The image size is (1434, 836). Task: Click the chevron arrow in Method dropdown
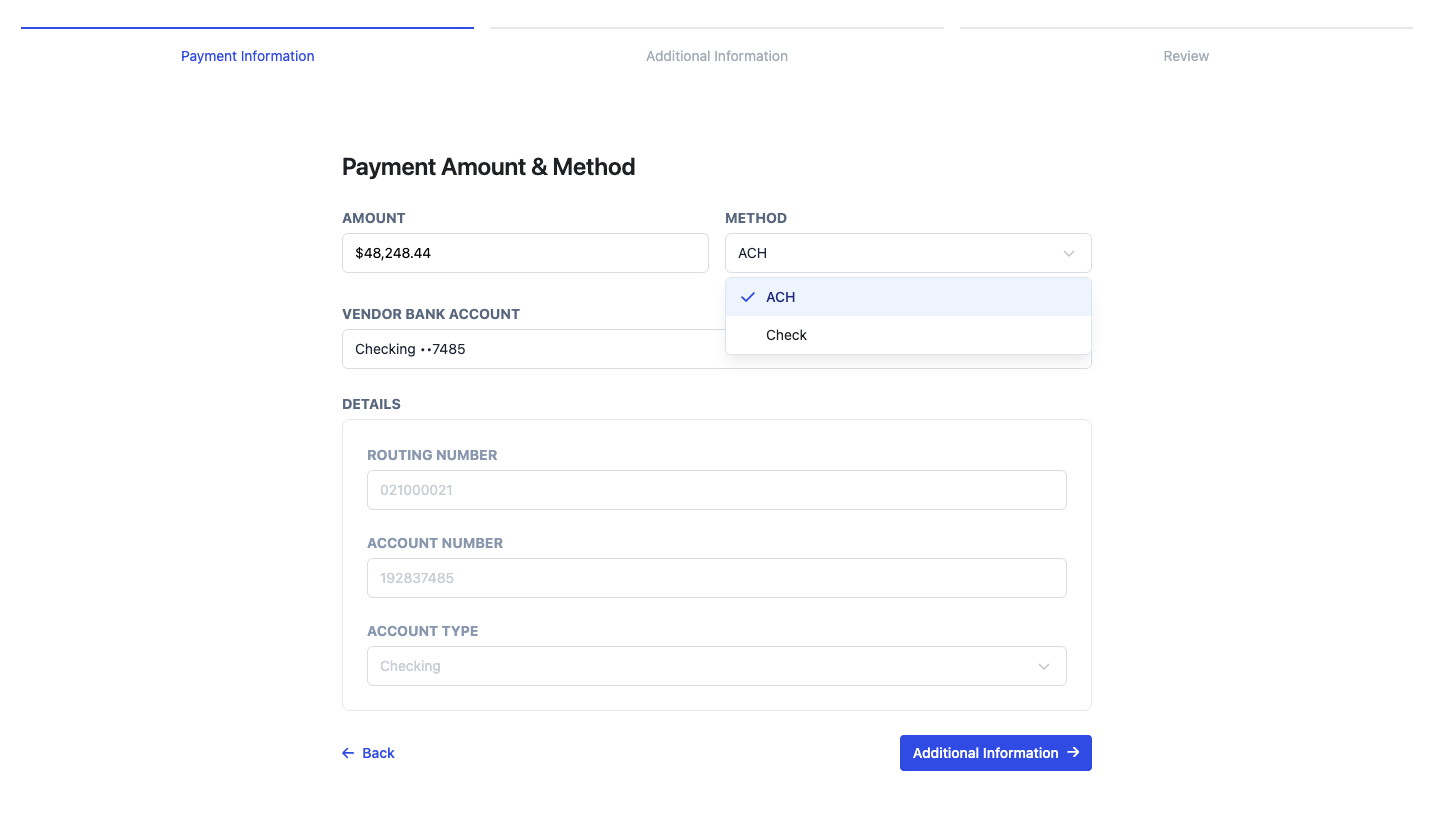click(1069, 253)
